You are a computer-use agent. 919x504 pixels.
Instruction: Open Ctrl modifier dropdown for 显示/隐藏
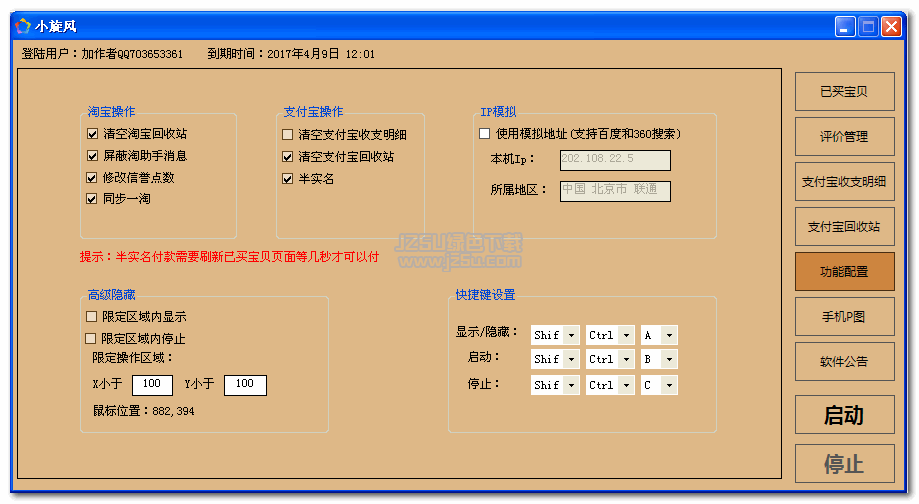tap(627, 335)
